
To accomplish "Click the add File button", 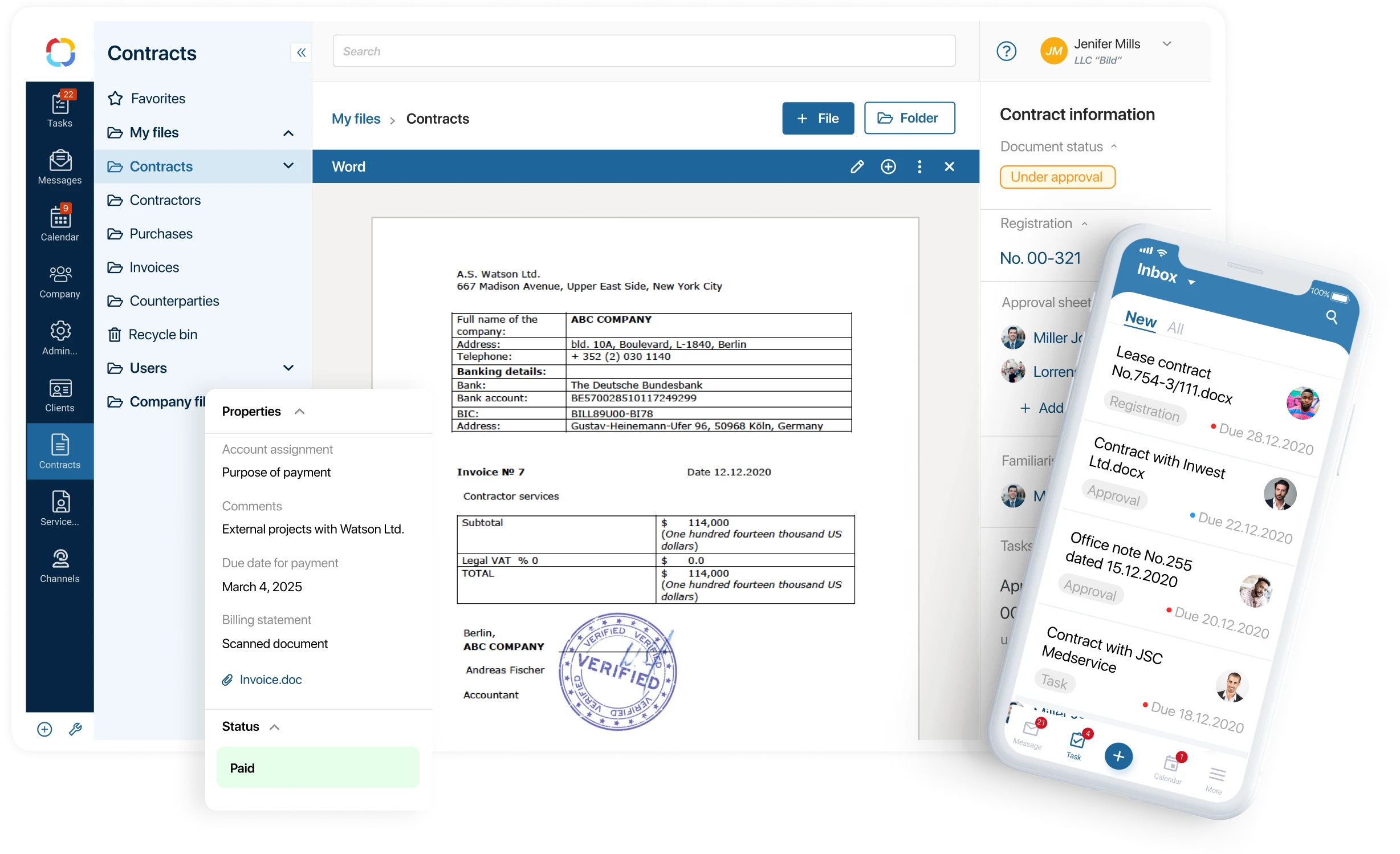I will click(x=817, y=118).
